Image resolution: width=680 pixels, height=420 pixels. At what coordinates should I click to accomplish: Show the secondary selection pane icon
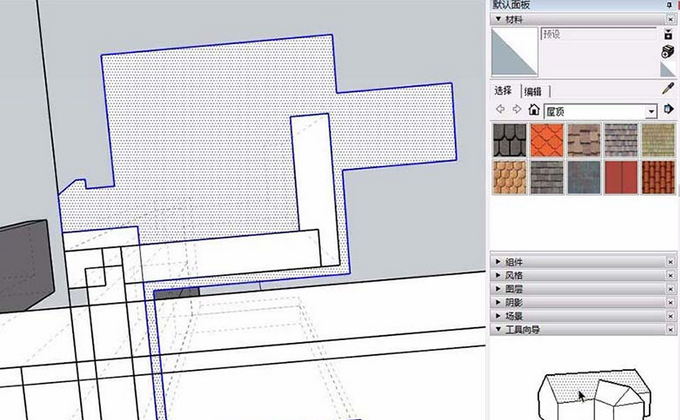pos(668,34)
